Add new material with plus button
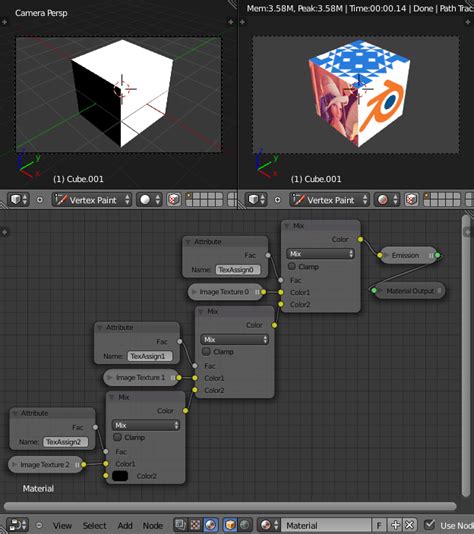 [x=395, y=525]
